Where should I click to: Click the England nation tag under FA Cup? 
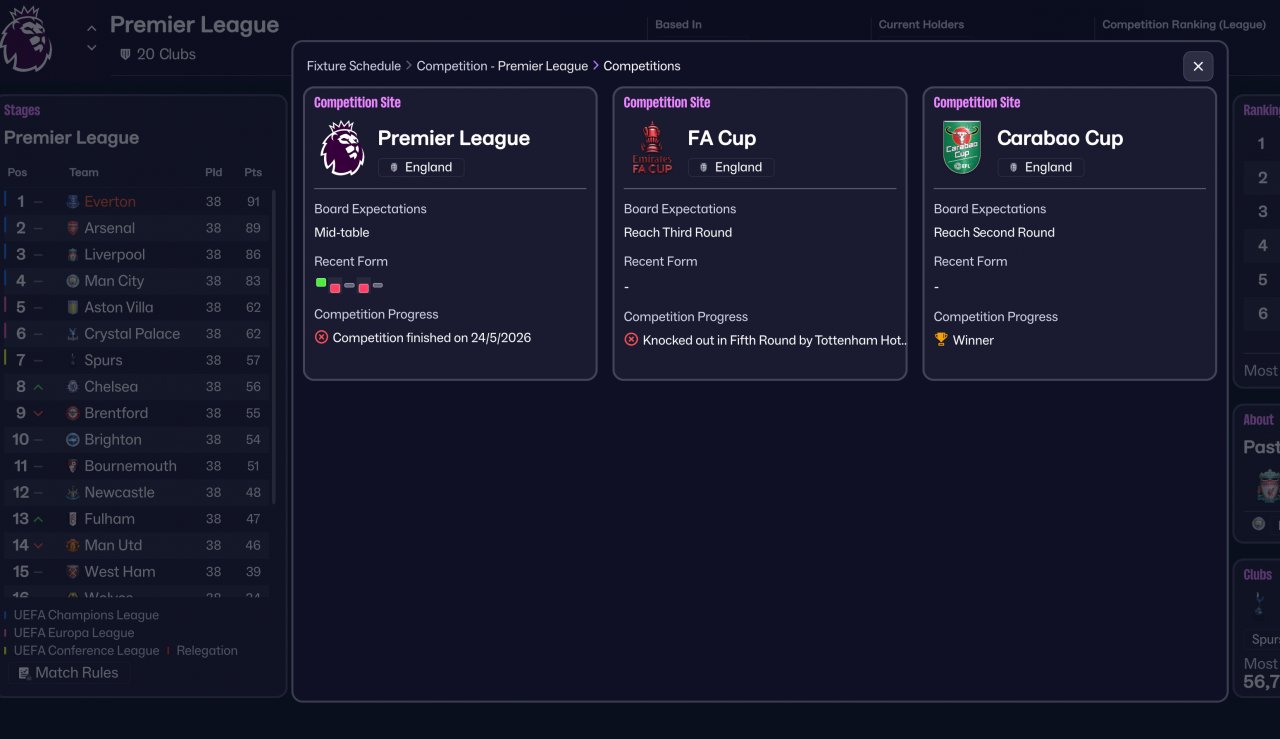coord(731,167)
